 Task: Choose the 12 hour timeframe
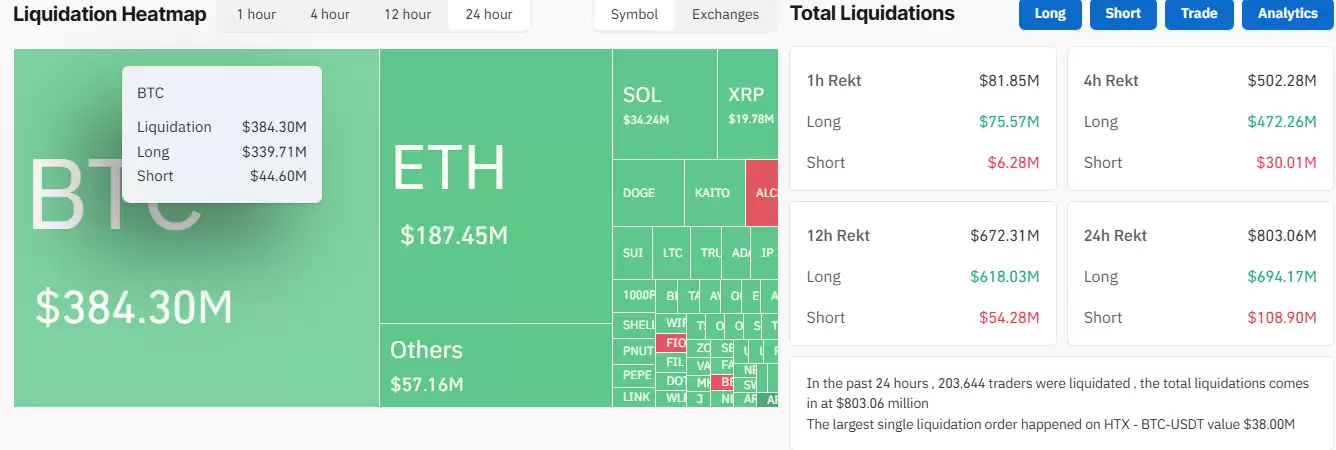point(407,14)
